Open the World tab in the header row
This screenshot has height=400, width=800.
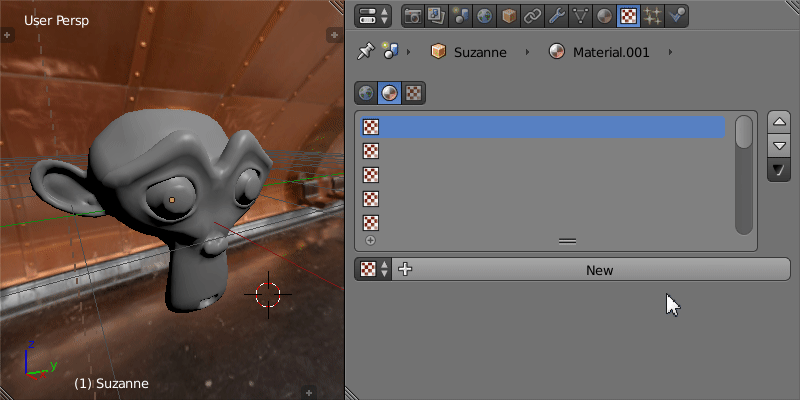point(485,16)
